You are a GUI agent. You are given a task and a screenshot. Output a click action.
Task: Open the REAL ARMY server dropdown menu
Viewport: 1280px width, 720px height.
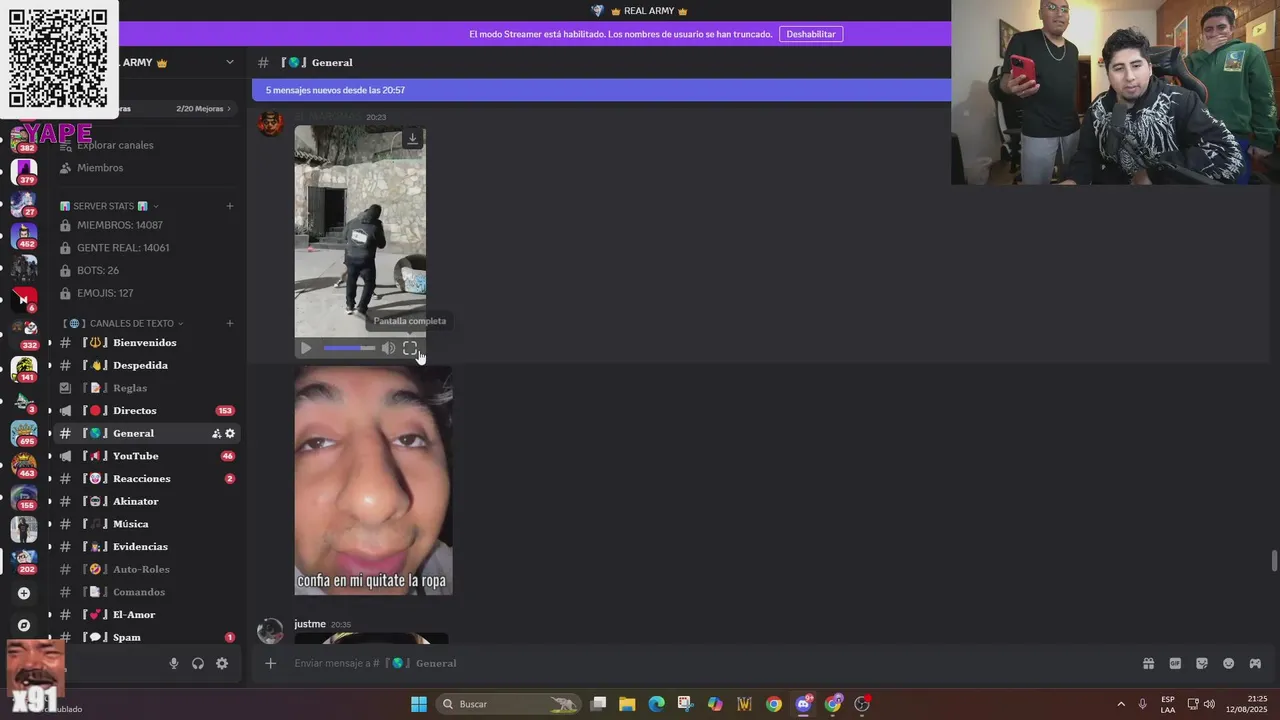point(229,62)
